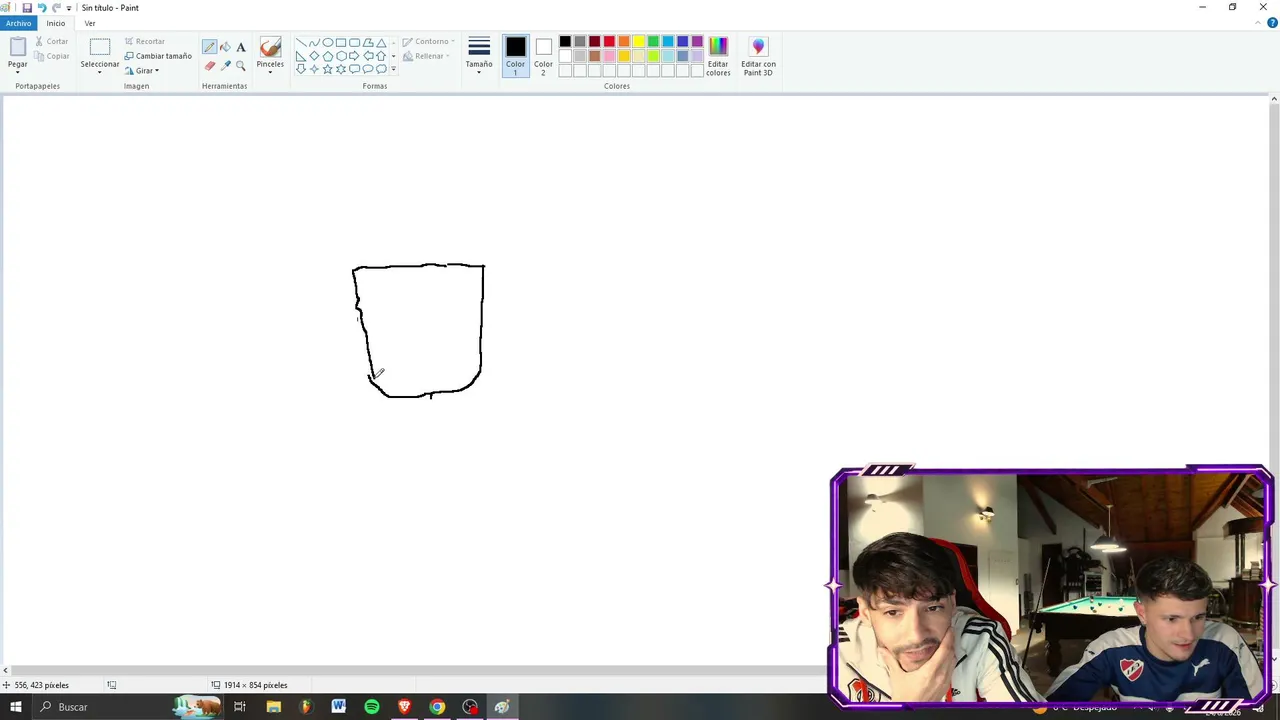Click the Save icon in title bar
This screenshot has width=1280, height=720.
(x=27, y=7)
